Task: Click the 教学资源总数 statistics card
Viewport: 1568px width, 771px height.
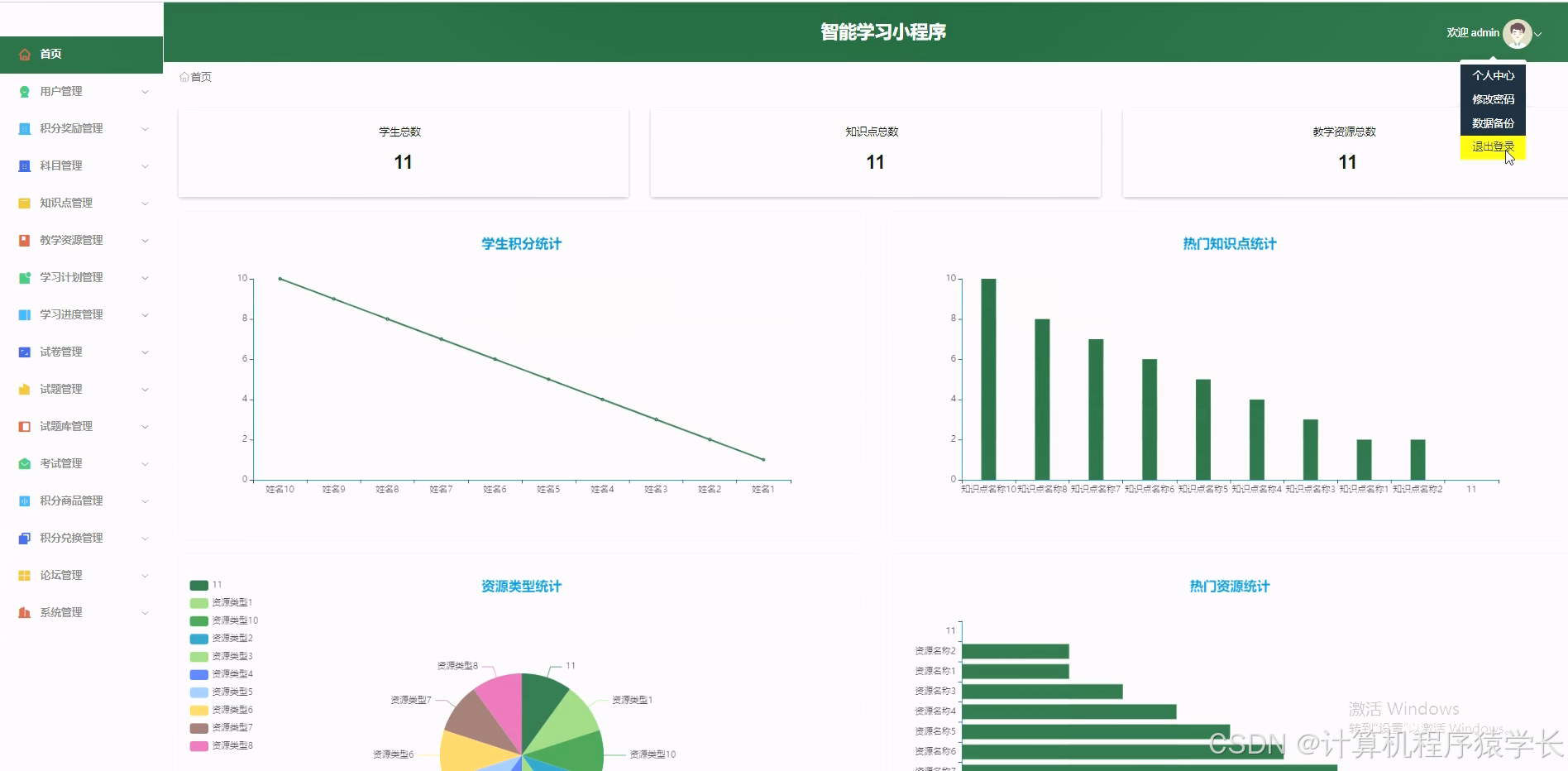Action: pos(1345,152)
